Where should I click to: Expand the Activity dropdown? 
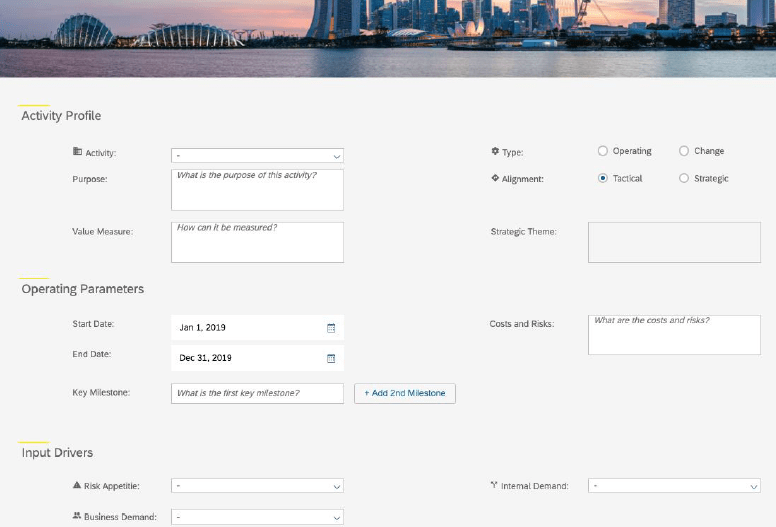coord(257,156)
